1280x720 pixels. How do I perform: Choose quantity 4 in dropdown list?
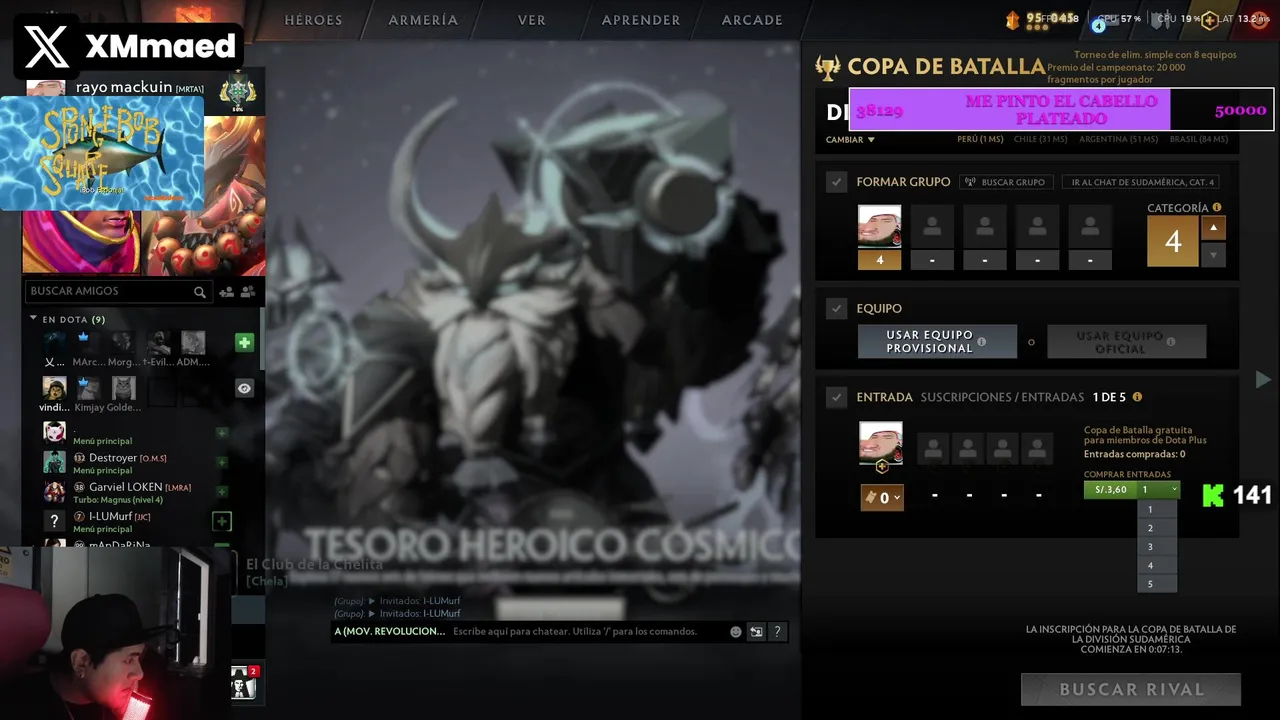click(x=1156, y=566)
